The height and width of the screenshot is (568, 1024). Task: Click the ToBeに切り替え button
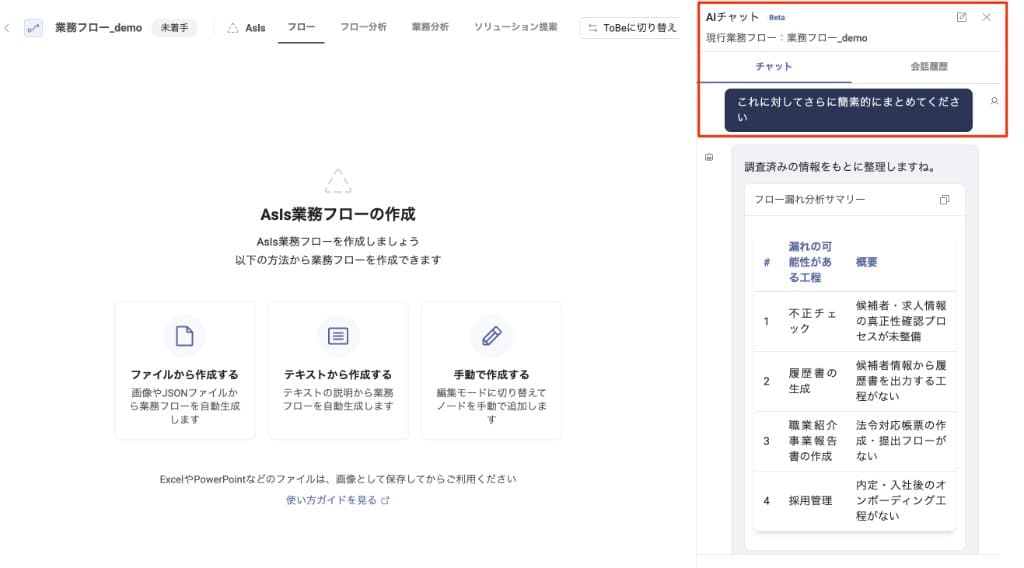pos(632,28)
